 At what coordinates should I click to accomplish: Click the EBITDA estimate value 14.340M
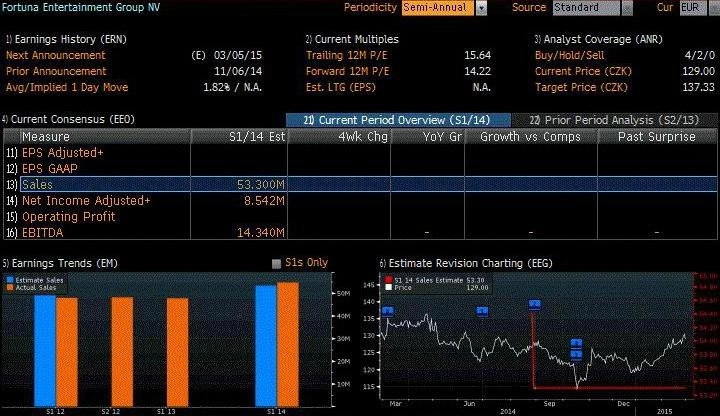click(261, 233)
